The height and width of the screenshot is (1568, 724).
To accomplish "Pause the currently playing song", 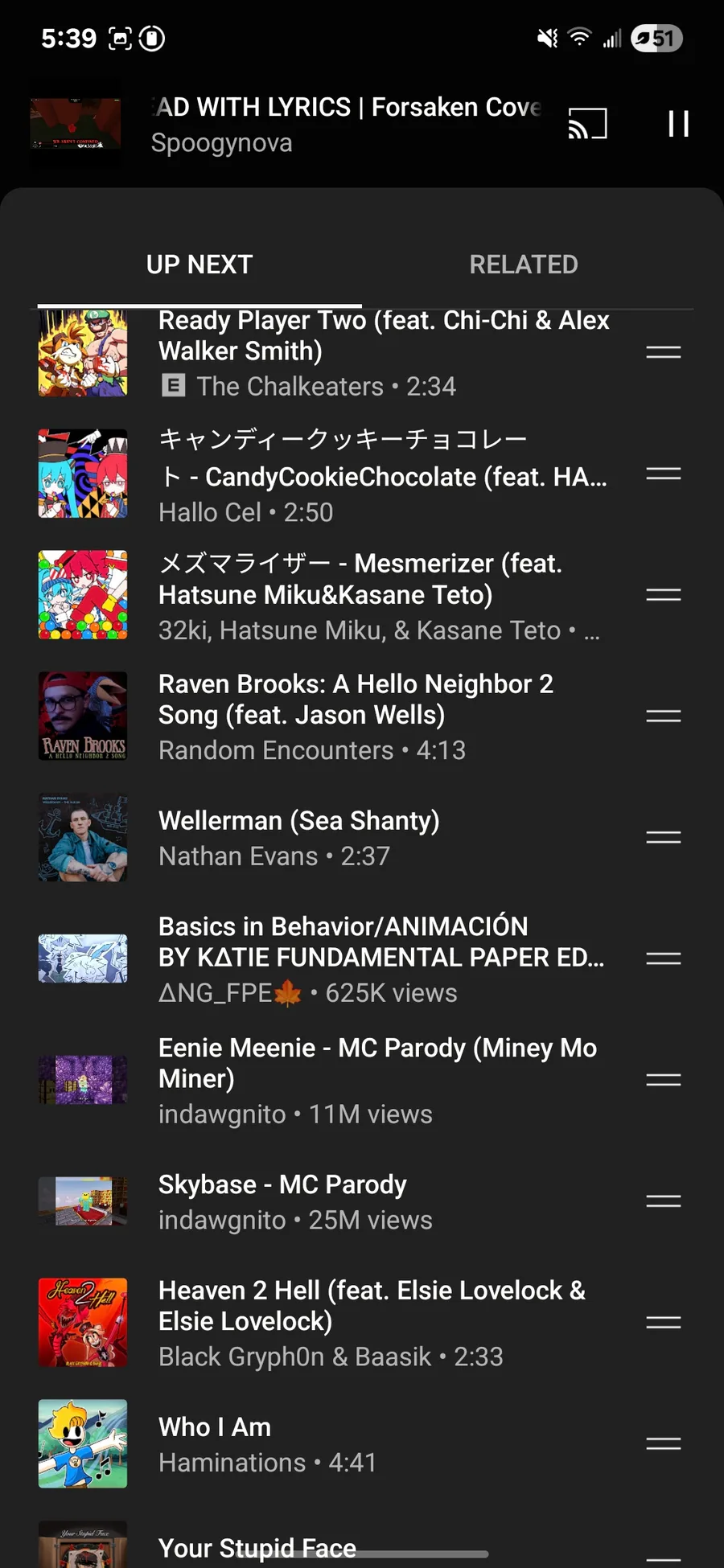I will [x=678, y=124].
